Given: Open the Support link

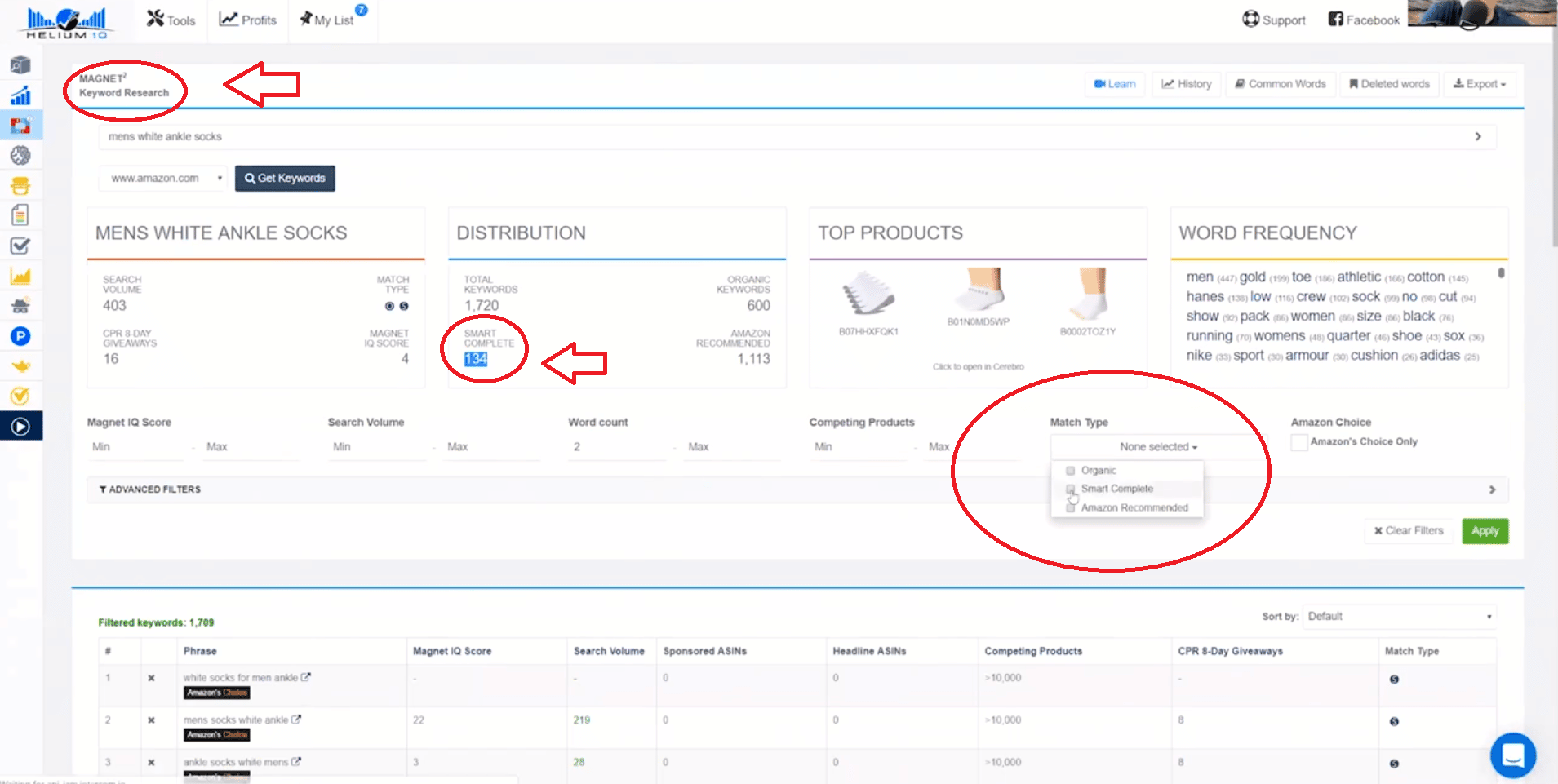Looking at the screenshot, I should (1273, 20).
